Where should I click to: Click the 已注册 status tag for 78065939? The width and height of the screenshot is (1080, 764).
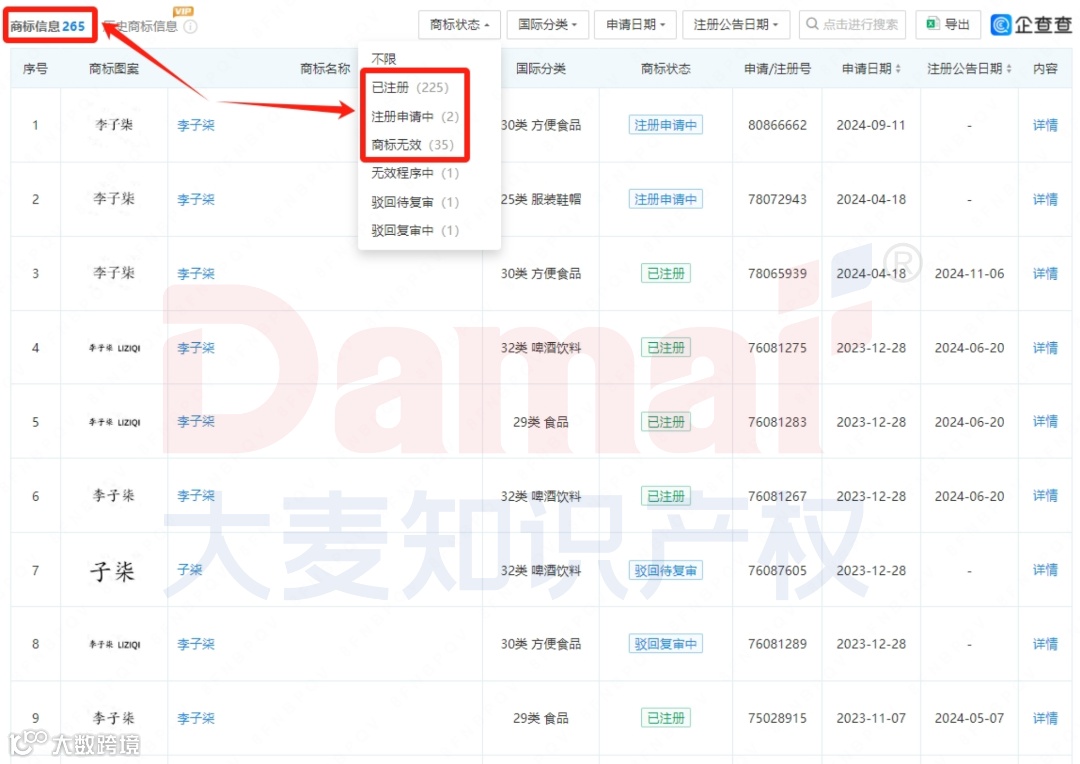pos(665,273)
